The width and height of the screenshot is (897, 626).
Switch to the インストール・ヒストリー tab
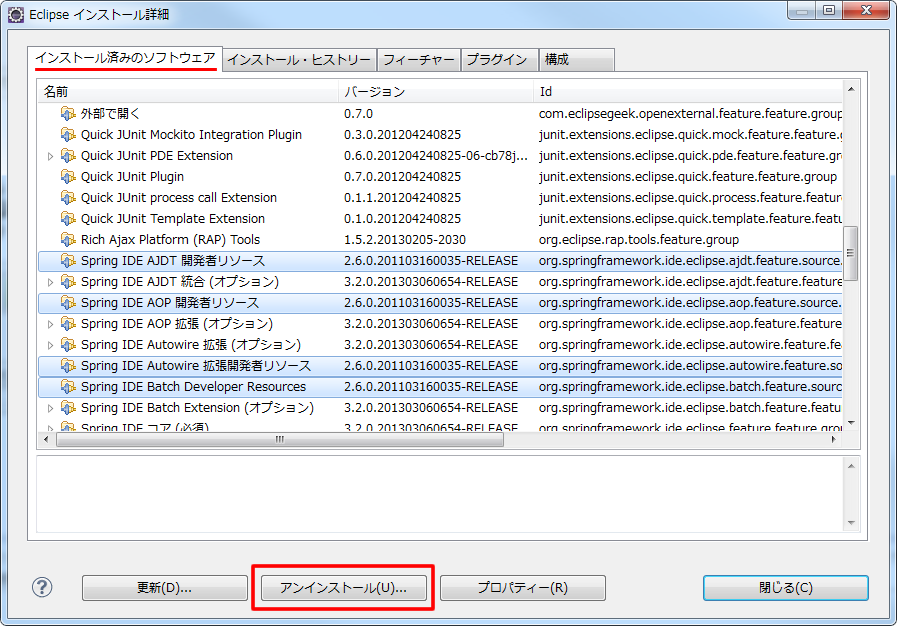tap(299, 60)
